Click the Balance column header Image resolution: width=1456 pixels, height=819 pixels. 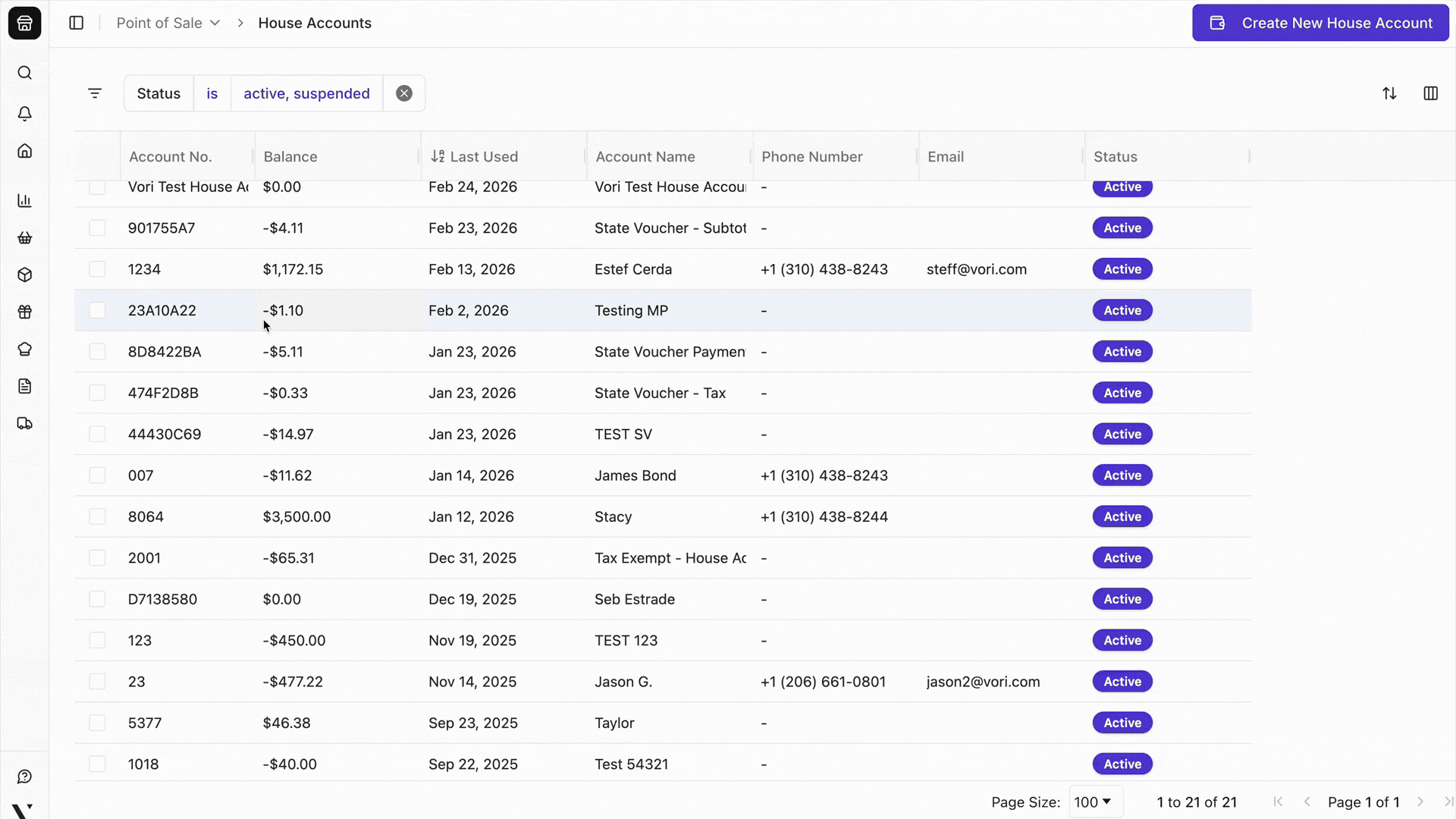pyautogui.click(x=290, y=156)
